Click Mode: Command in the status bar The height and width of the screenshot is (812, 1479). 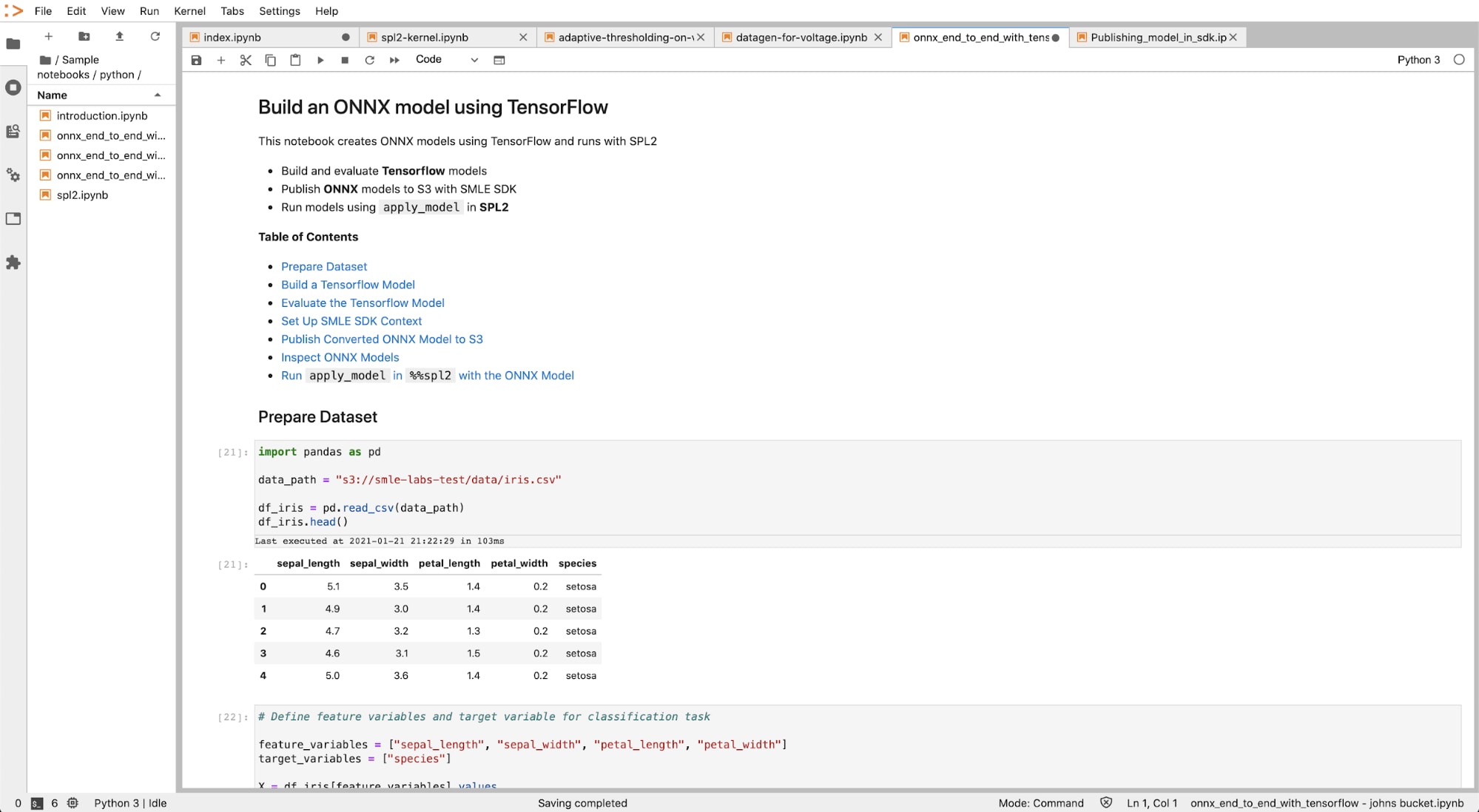(1041, 804)
